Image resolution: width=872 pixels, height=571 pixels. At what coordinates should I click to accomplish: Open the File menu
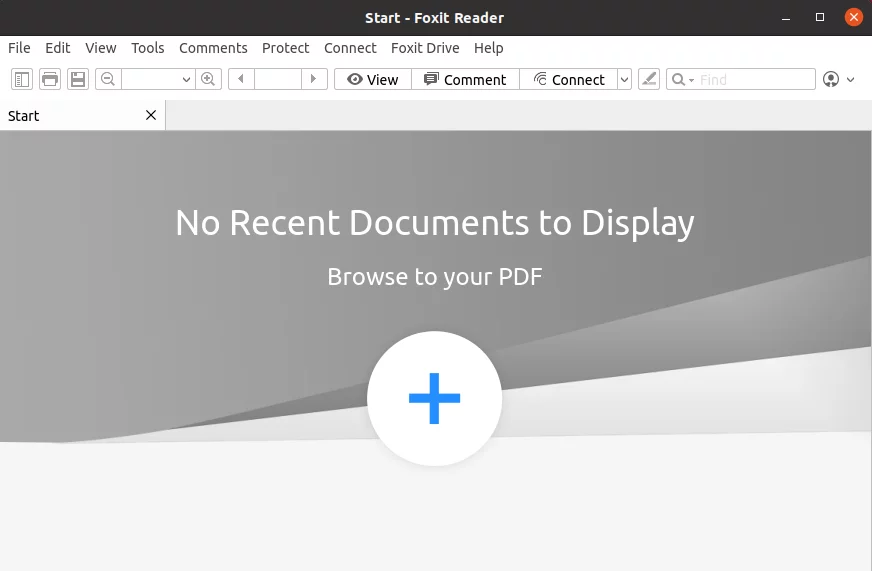(x=19, y=48)
